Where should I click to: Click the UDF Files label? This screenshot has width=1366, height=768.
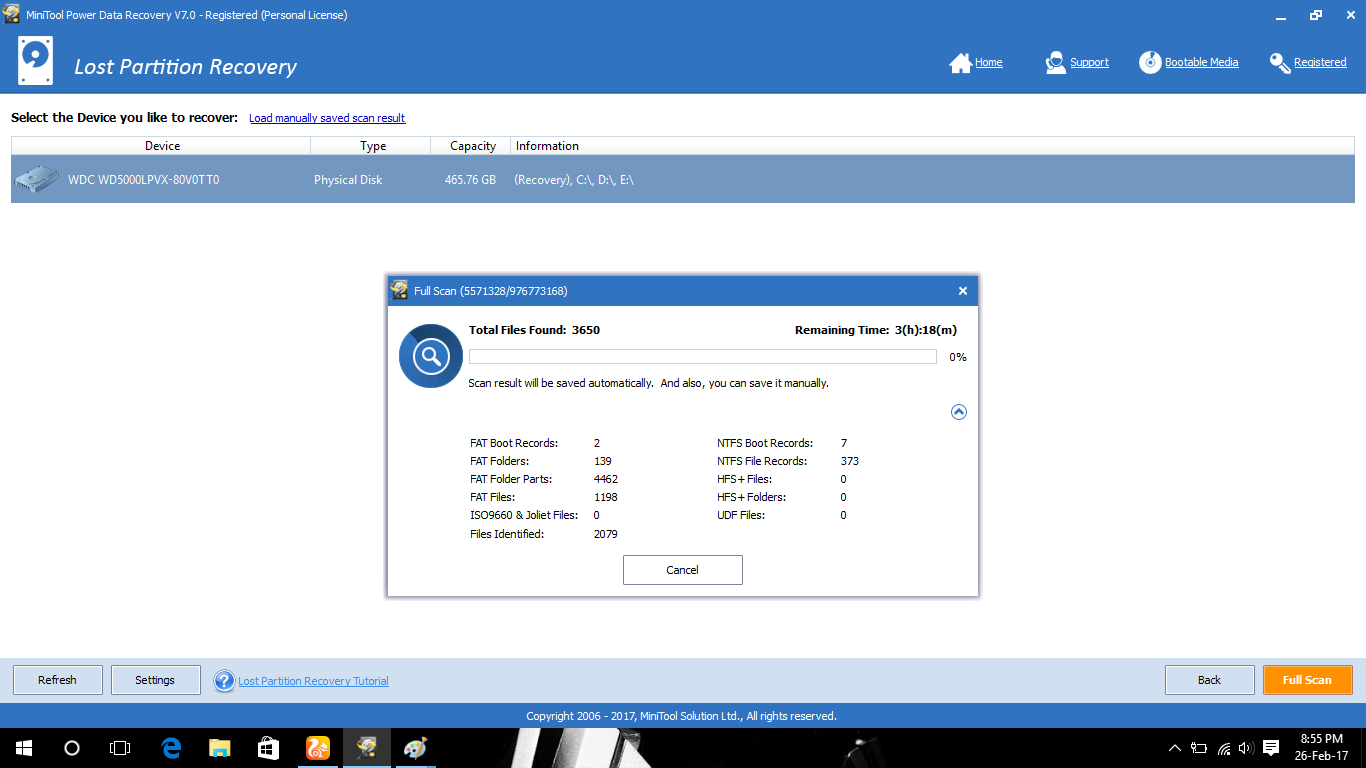click(741, 515)
